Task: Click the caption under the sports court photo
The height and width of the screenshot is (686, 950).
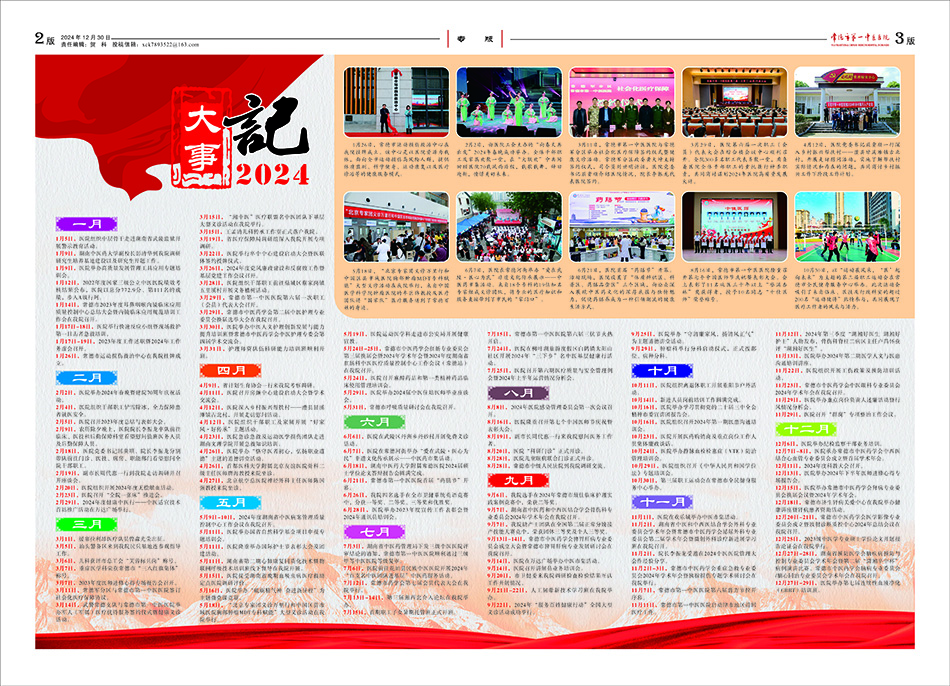Action: (x=847, y=288)
